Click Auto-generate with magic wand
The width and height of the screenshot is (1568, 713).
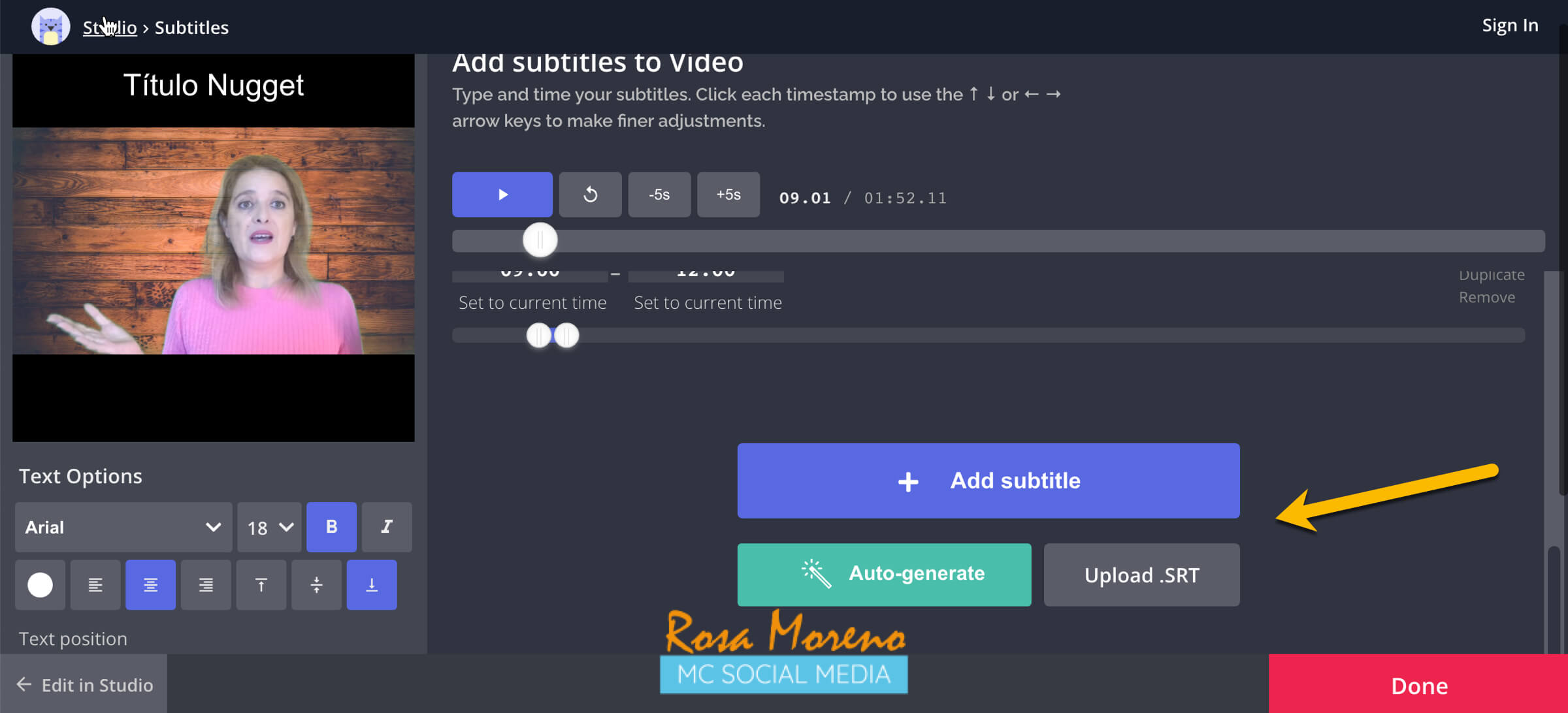click(x=884, y=575)
